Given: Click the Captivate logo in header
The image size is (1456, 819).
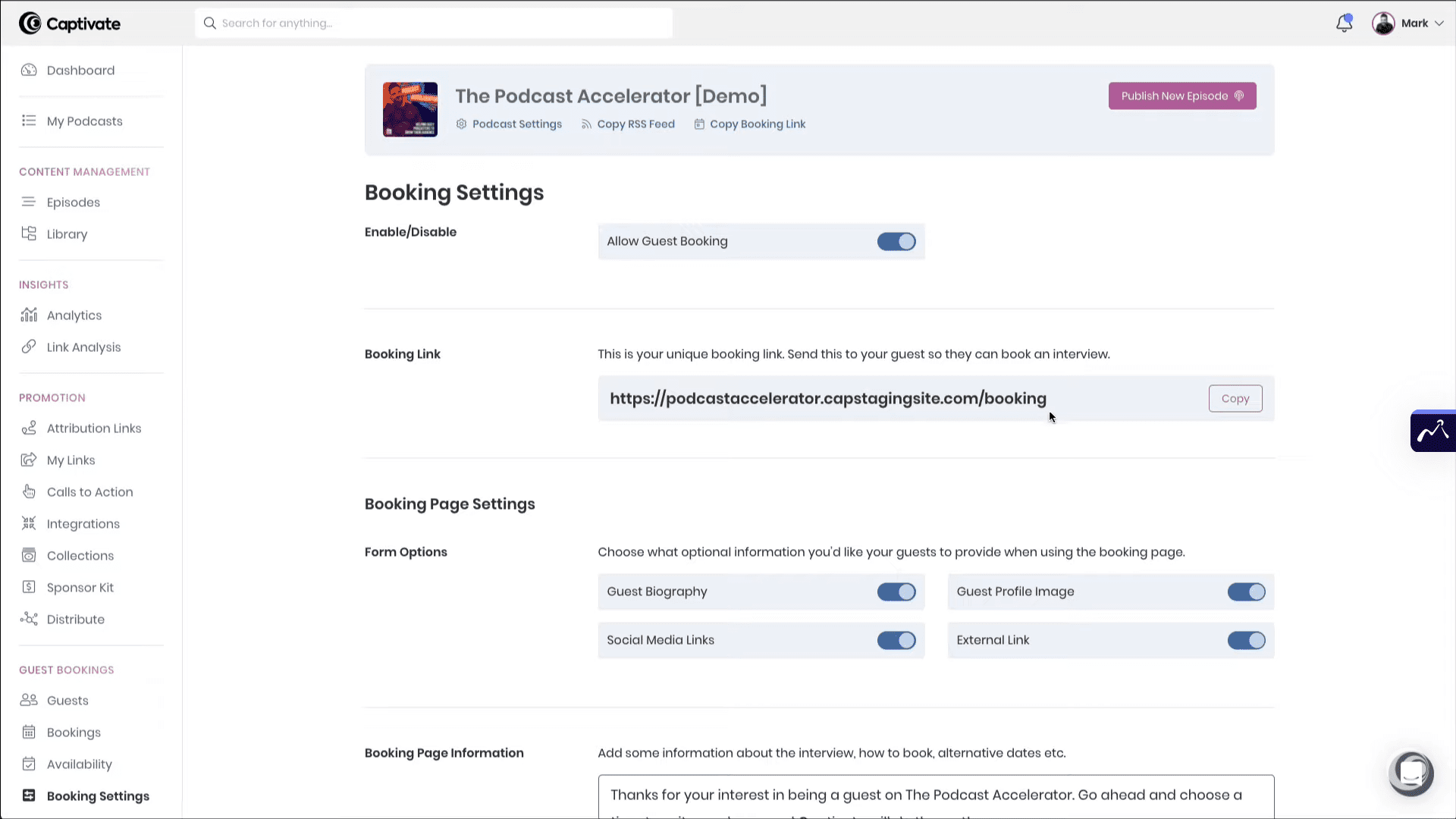Looking at the screenshot, I should click(x=70, y=24).
